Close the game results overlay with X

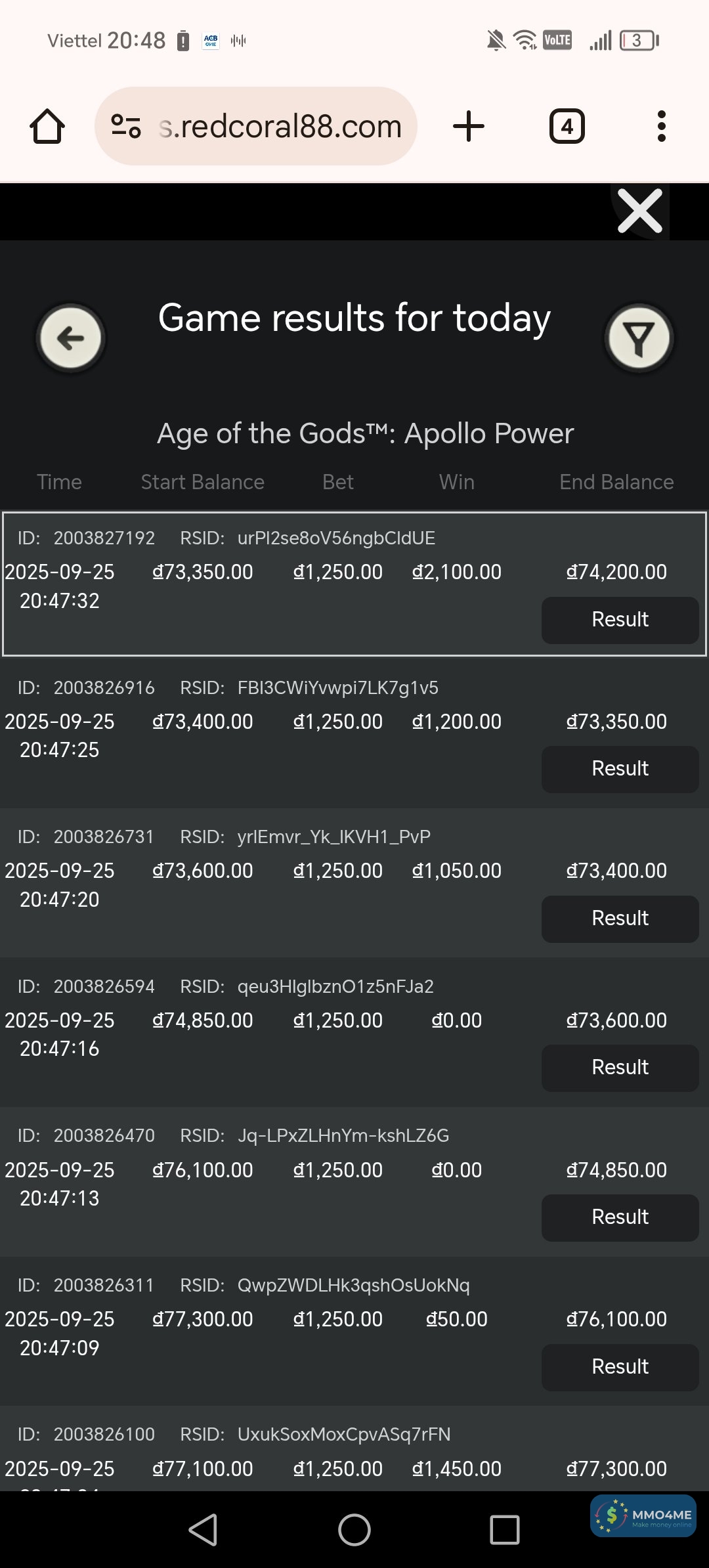[x=639, y=211]
